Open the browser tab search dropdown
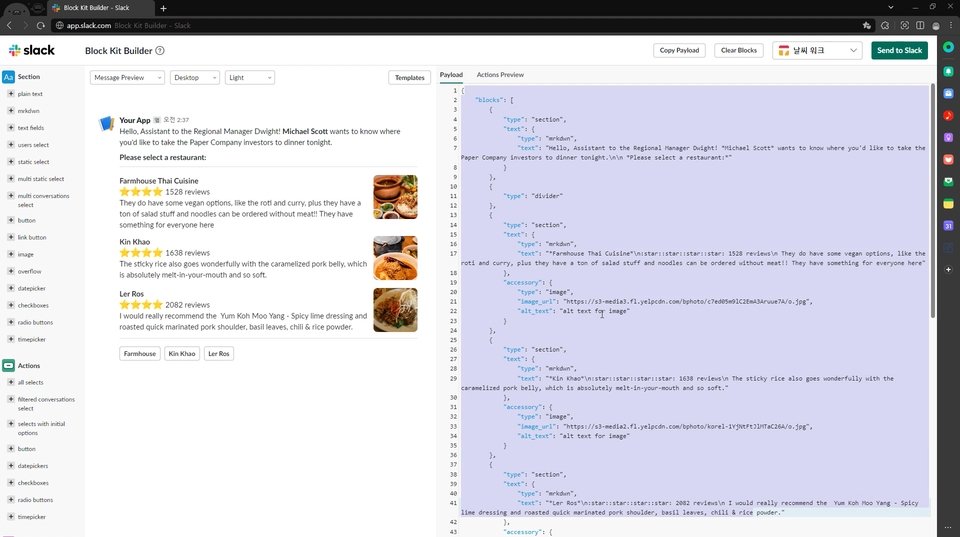This screenshot has height=537, width=960. (891, 7)
